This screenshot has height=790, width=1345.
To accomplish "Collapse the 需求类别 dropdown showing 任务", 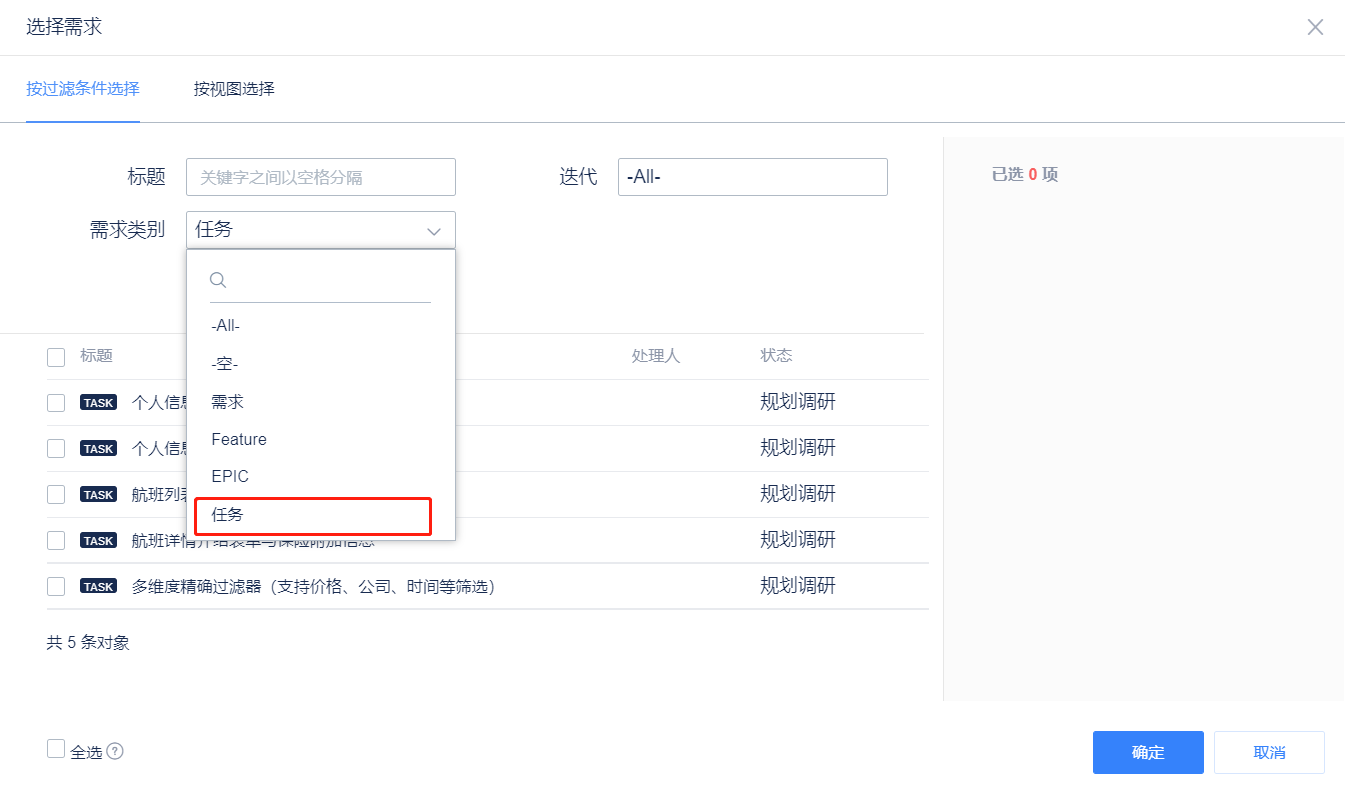I will point(321,230).
